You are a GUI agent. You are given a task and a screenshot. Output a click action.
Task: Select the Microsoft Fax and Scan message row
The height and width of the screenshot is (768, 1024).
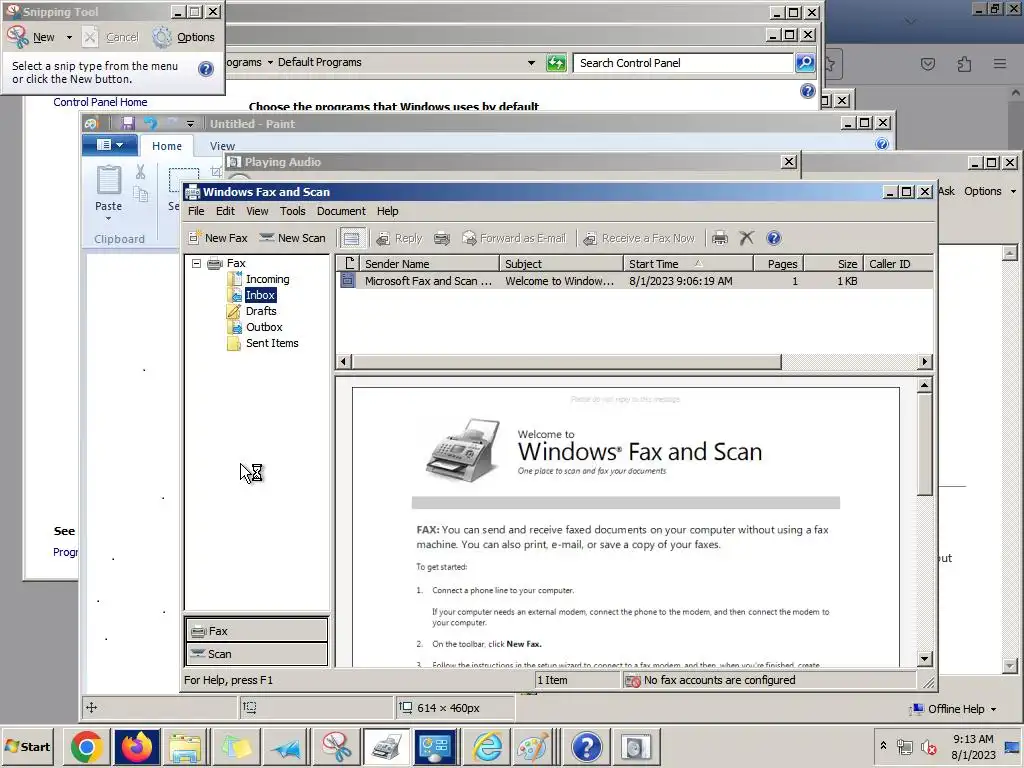(x=634, y=281)
